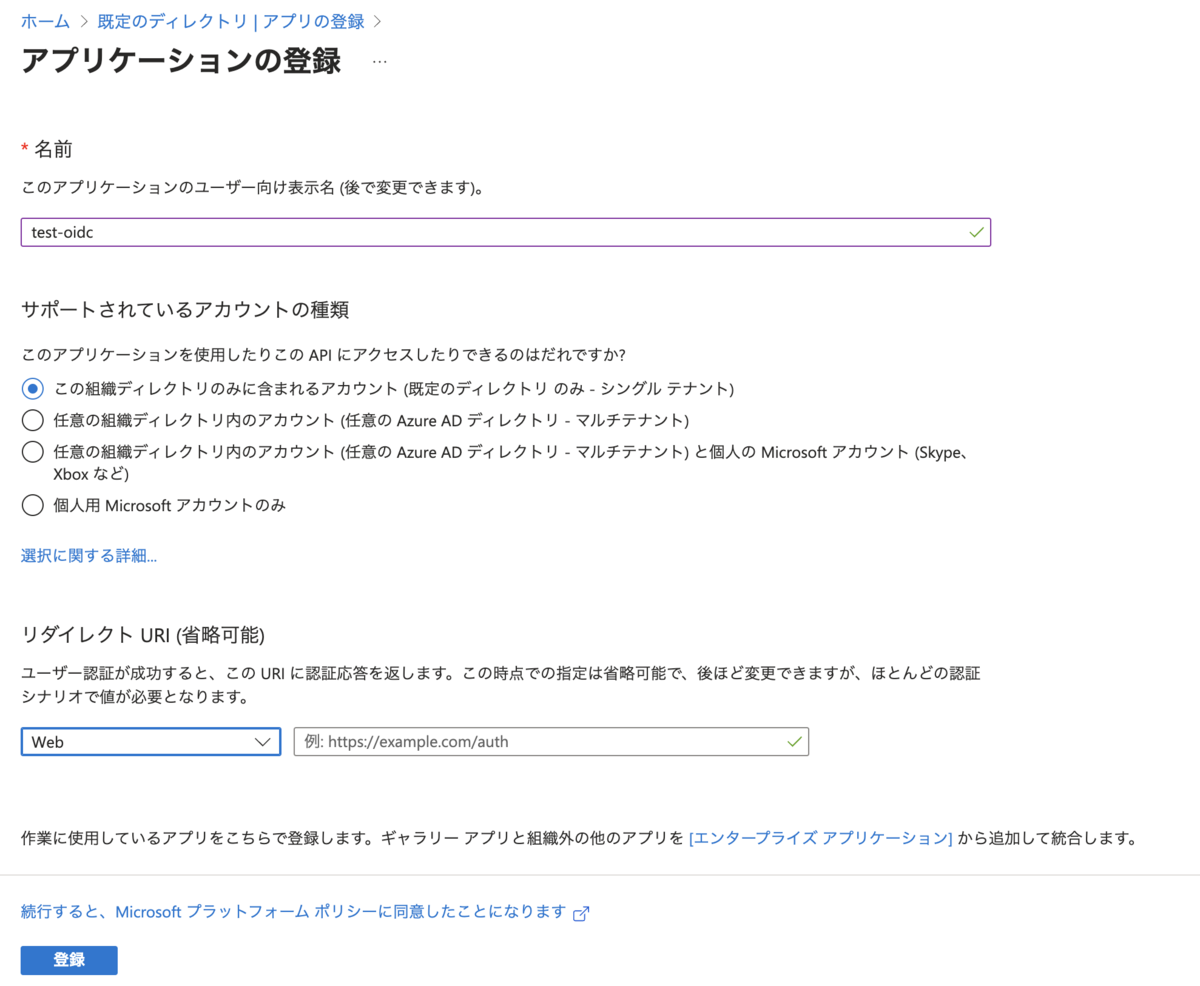Open the Web platform dropdown
The width and height of the screenshot is (1200, 986).
tap(150, 742)
